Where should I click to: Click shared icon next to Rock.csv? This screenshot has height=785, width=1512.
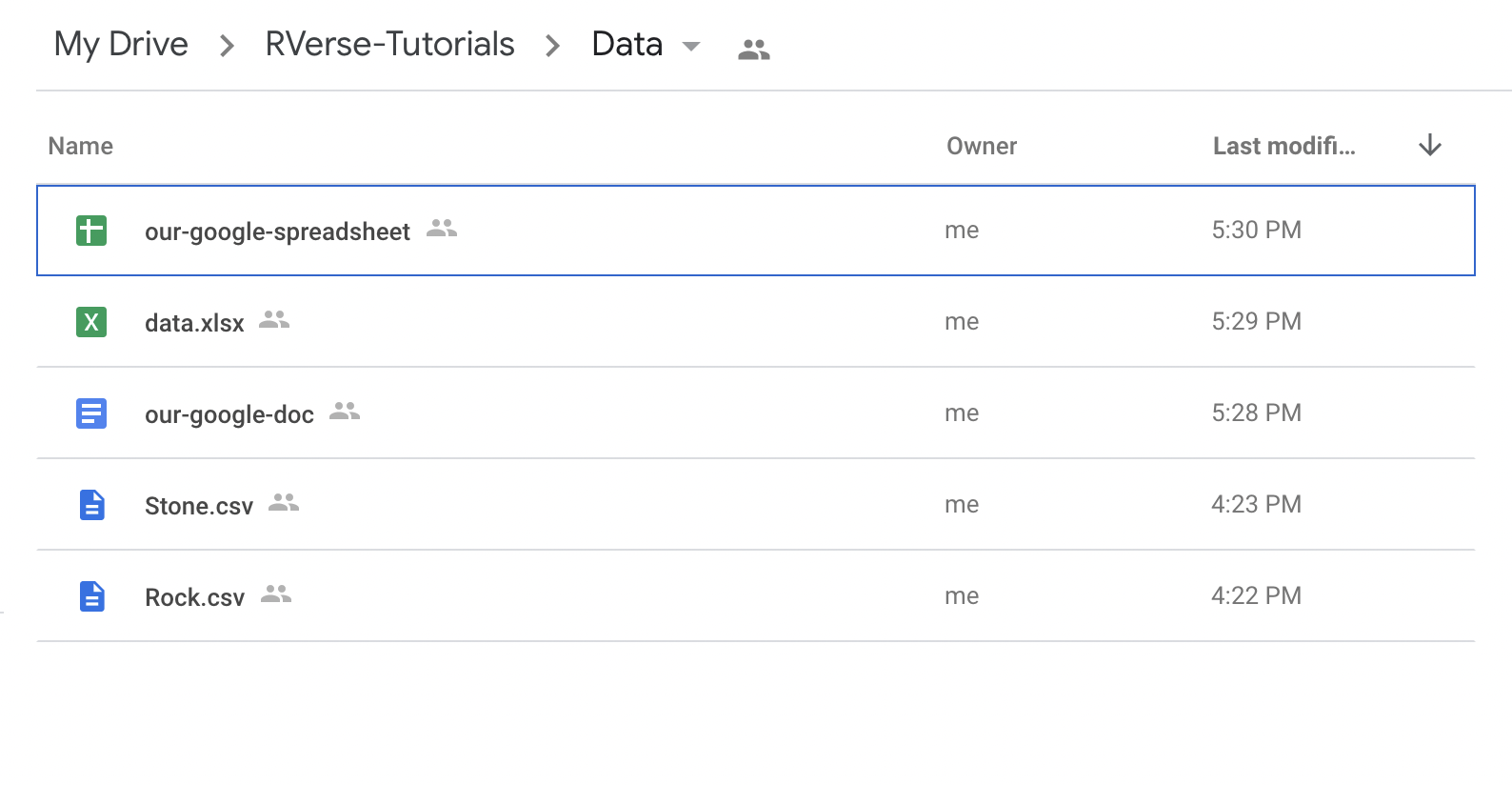(x=276, y=594)
